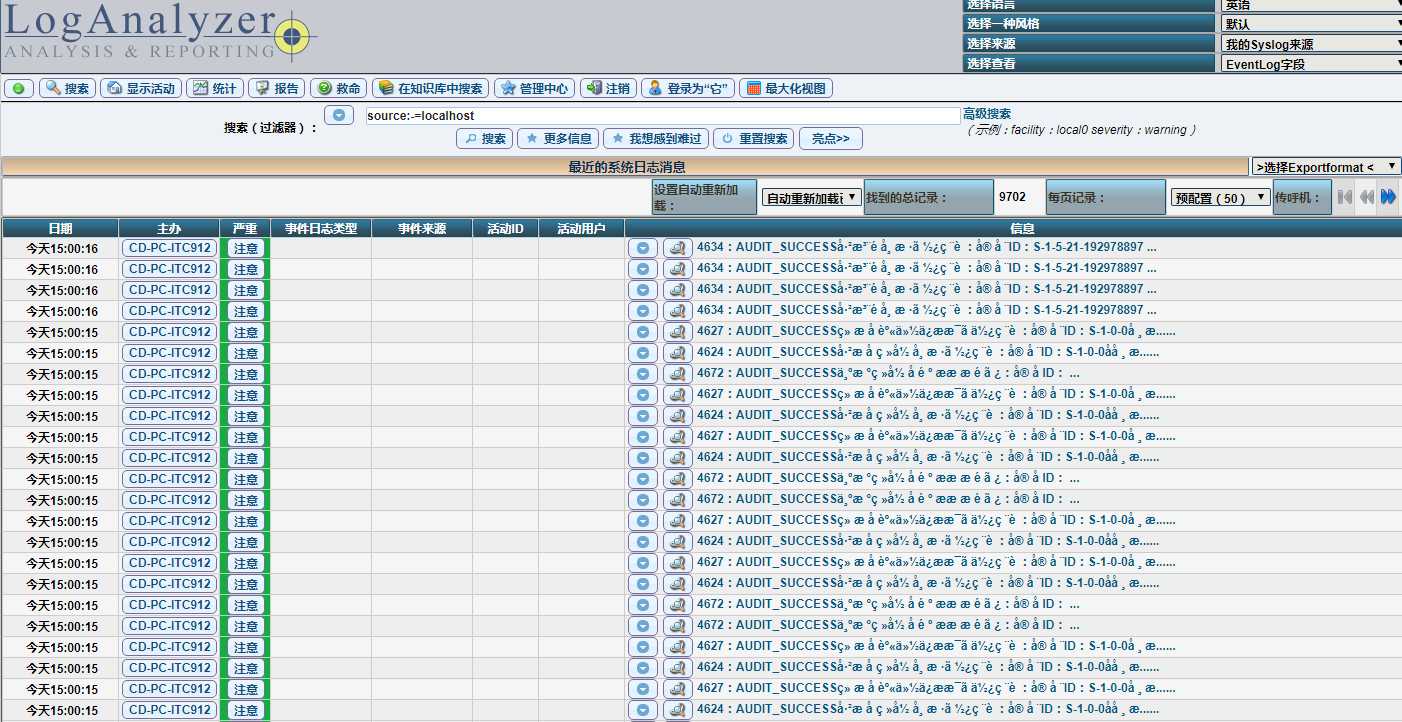
Task: Click the 登录为"它" user button
Action: click(687, 88)
